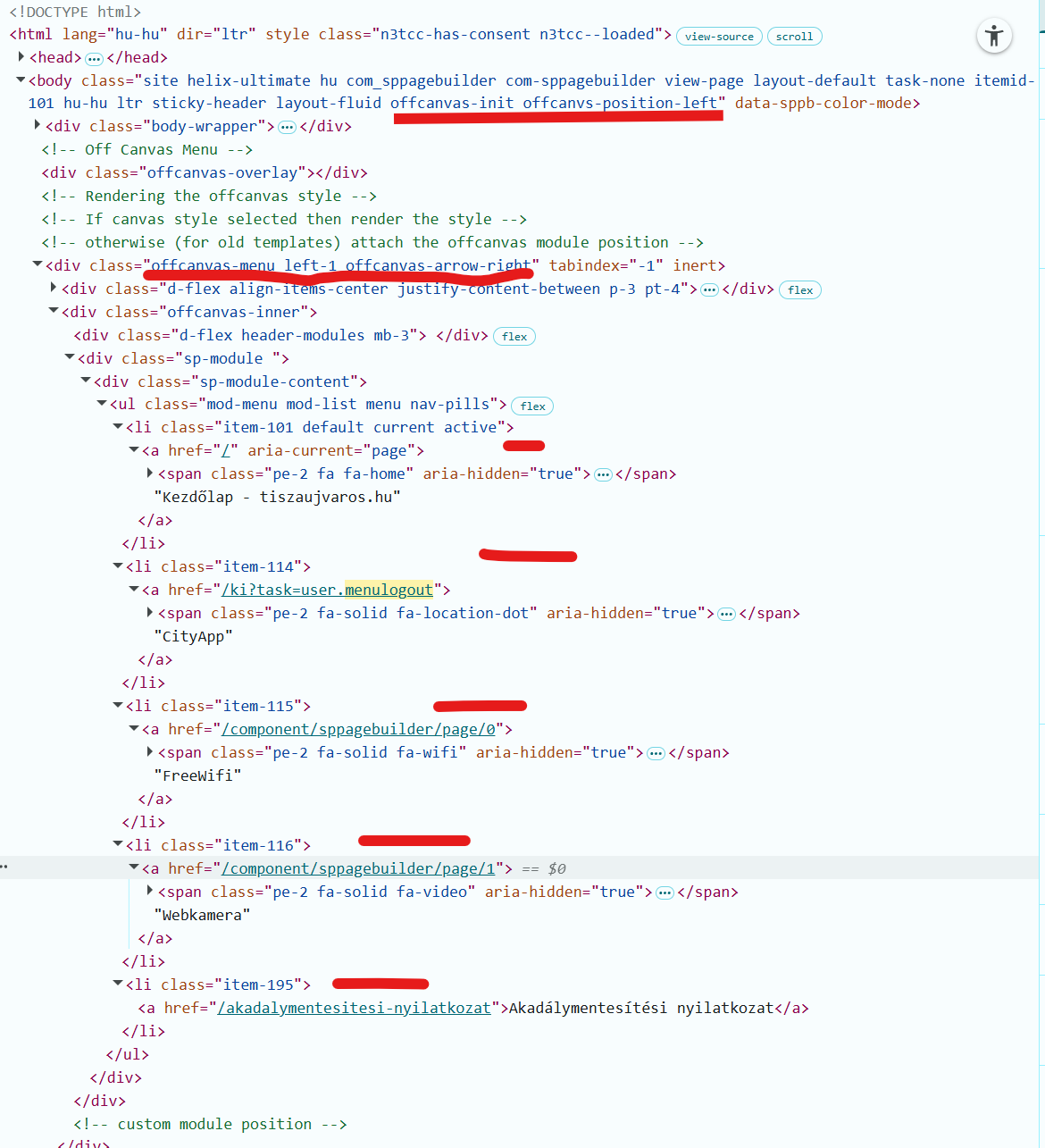This screenshot has height=1148, width=1045.
Task: Open the /component/sppagebuilder/page/0 link
Action: 358,729
